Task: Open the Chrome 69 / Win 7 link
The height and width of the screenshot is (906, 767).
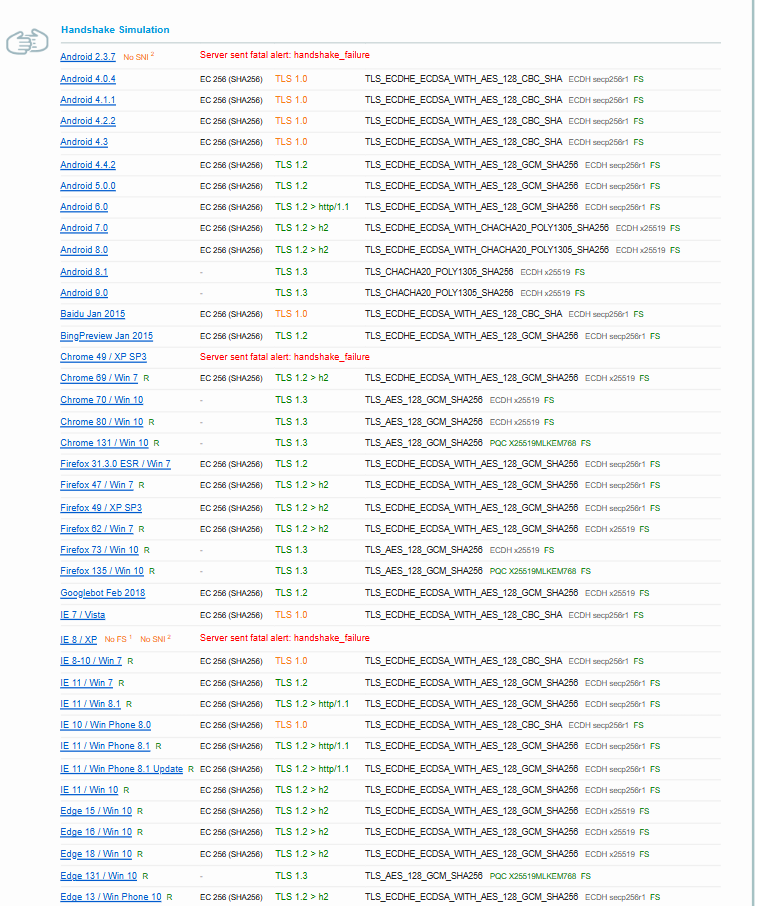Action: click(99, 378)
